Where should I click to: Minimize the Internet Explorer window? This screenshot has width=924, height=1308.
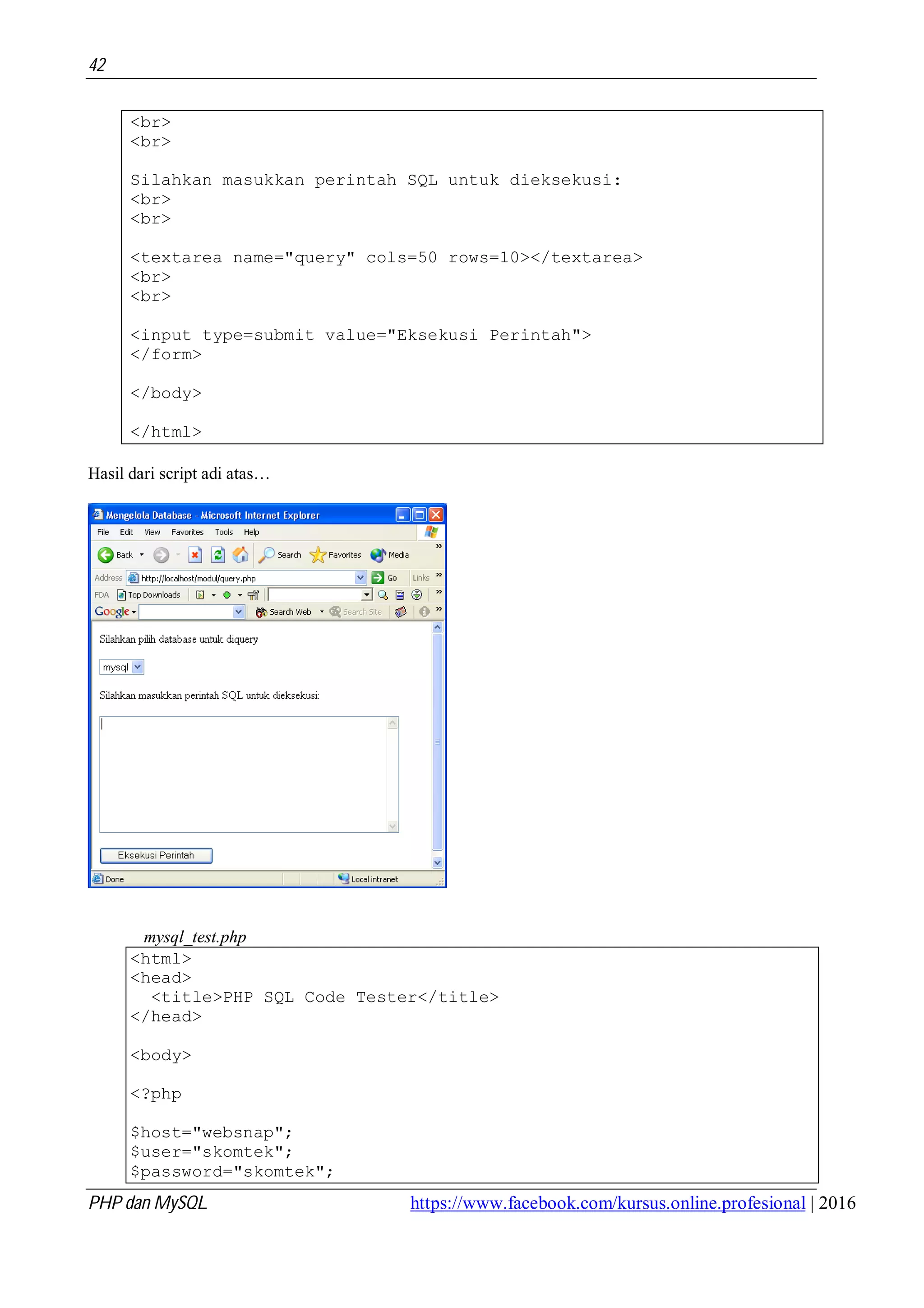tap(402, 515)
